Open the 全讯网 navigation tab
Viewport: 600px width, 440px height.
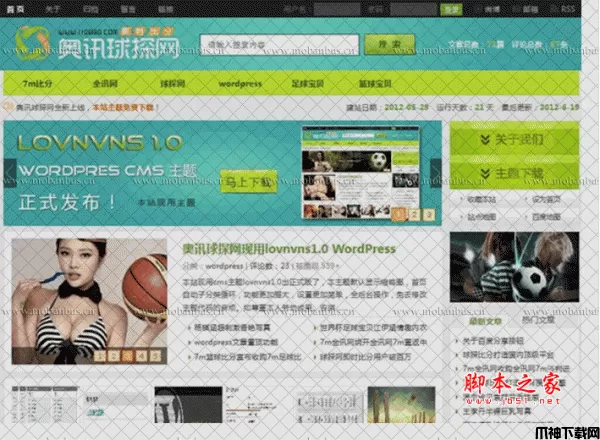click(105, 83)
